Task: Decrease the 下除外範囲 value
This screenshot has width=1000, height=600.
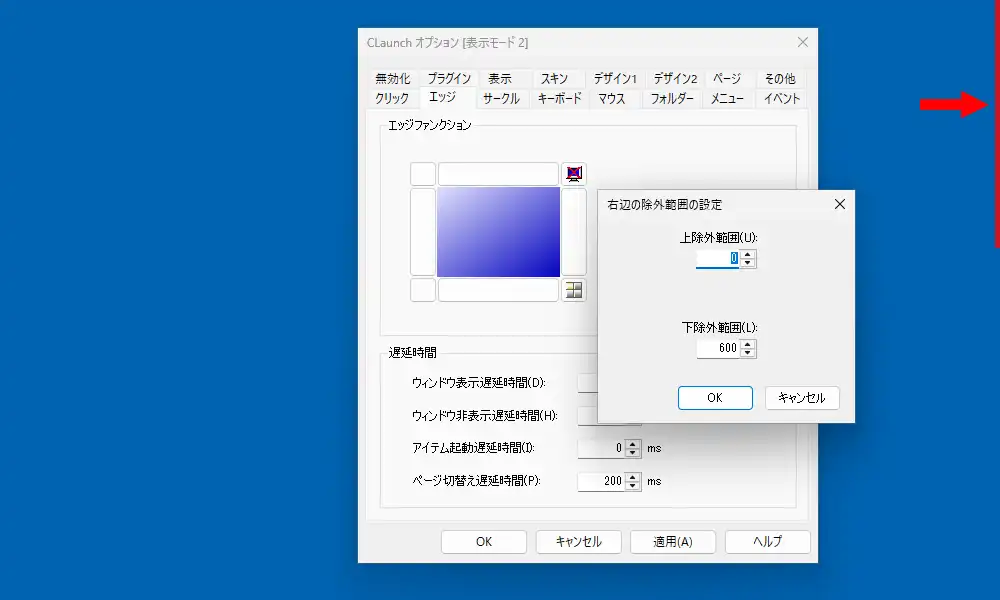Action: click(x=748, y=353)
